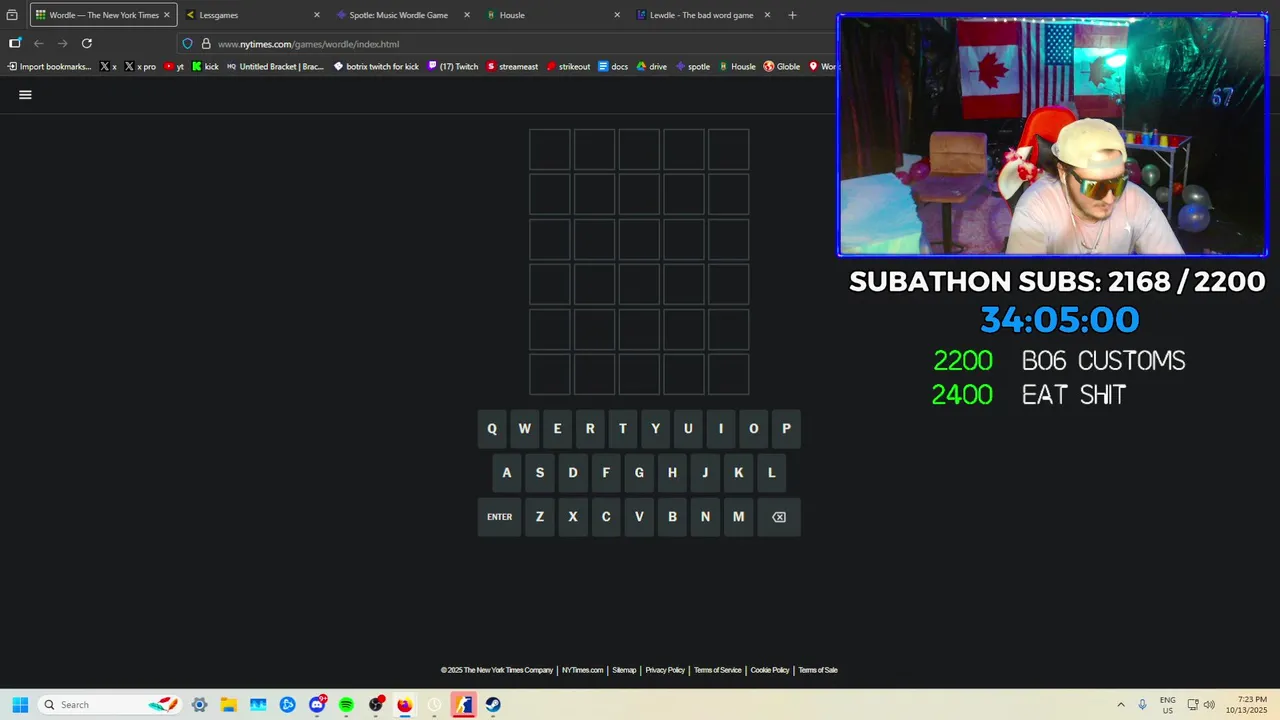
Task: Open the 'botrix twitch for kick' bookmark
Action: point(376,67)
